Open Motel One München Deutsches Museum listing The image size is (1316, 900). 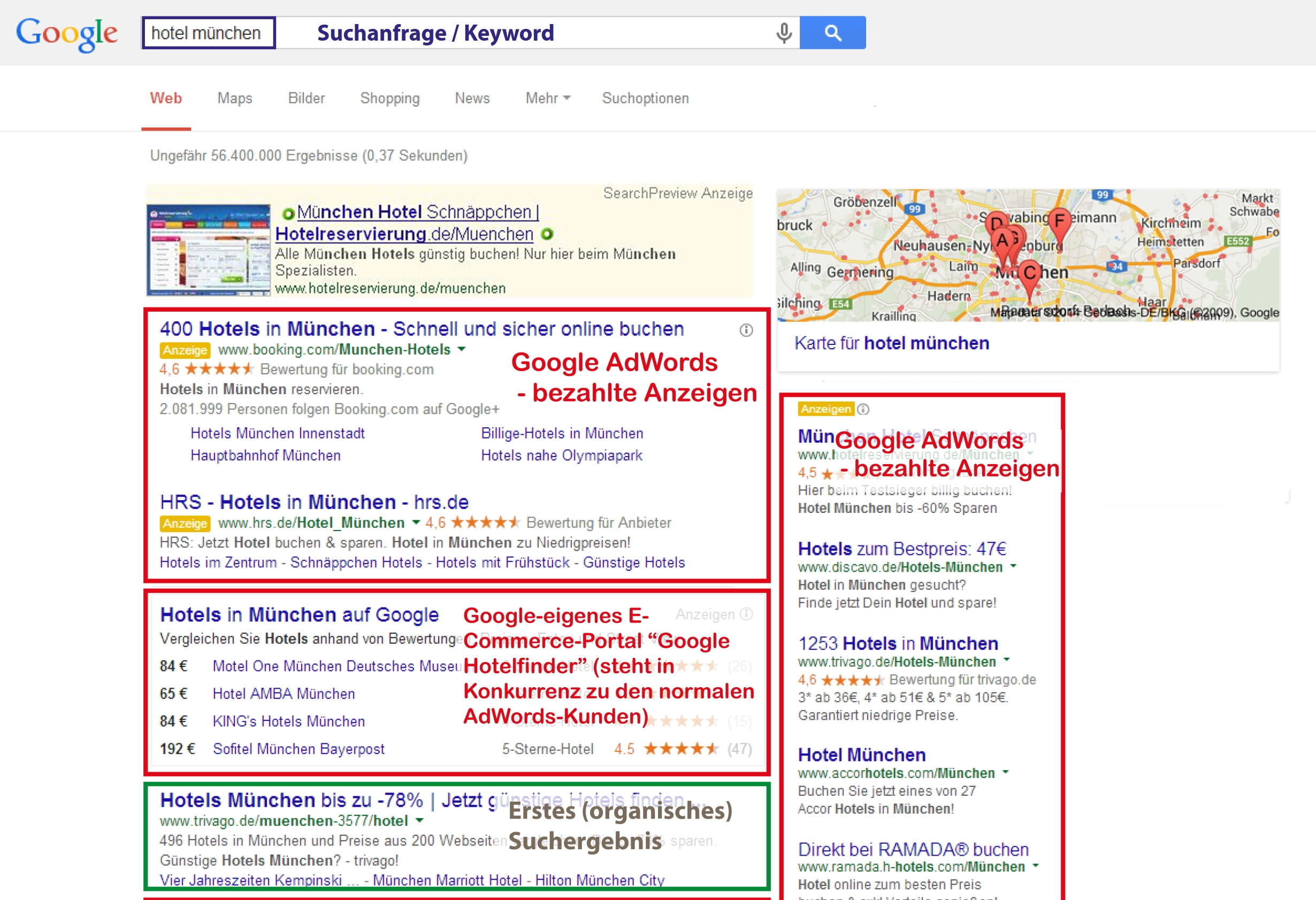pyautogui.click(x=337, y=666)
